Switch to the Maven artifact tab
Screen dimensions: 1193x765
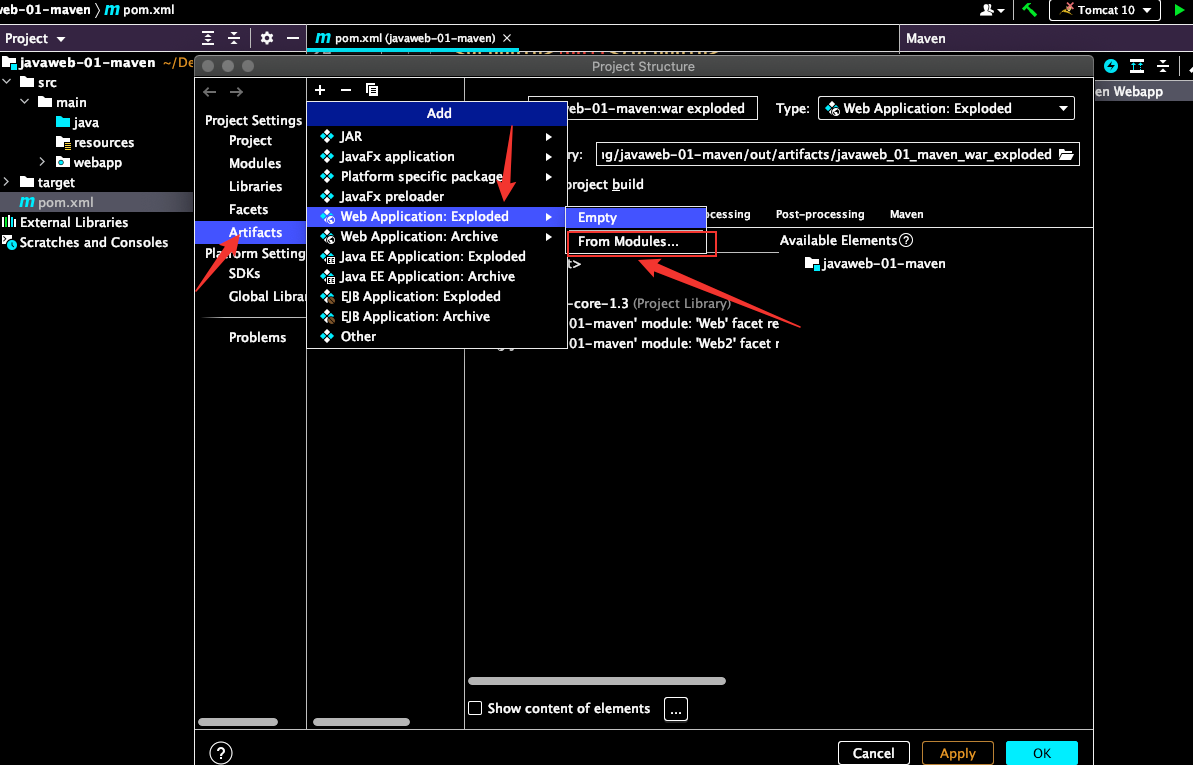click(x=906, y=215)
